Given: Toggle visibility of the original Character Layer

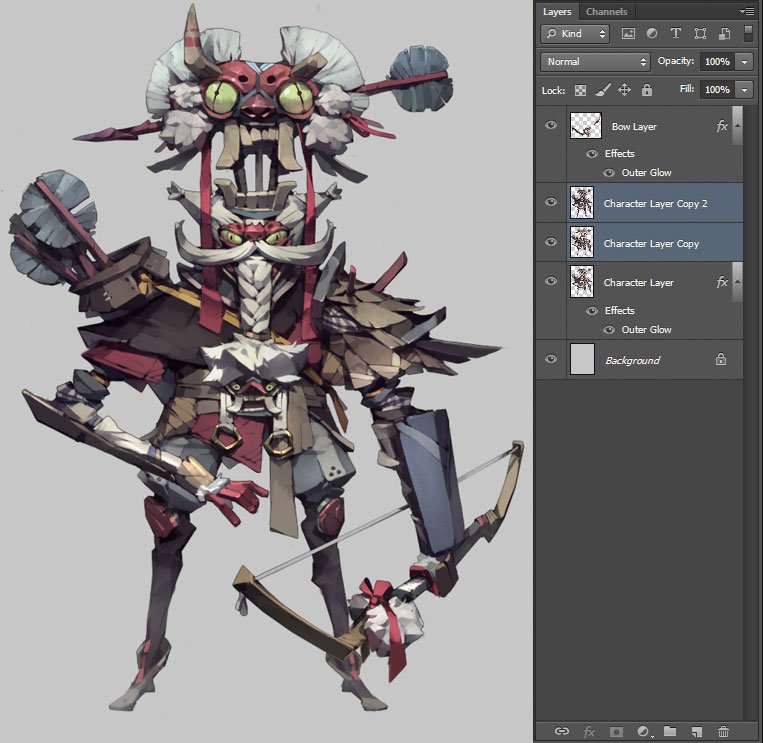Looking at the screenshot, I should [x=551, y=281].
